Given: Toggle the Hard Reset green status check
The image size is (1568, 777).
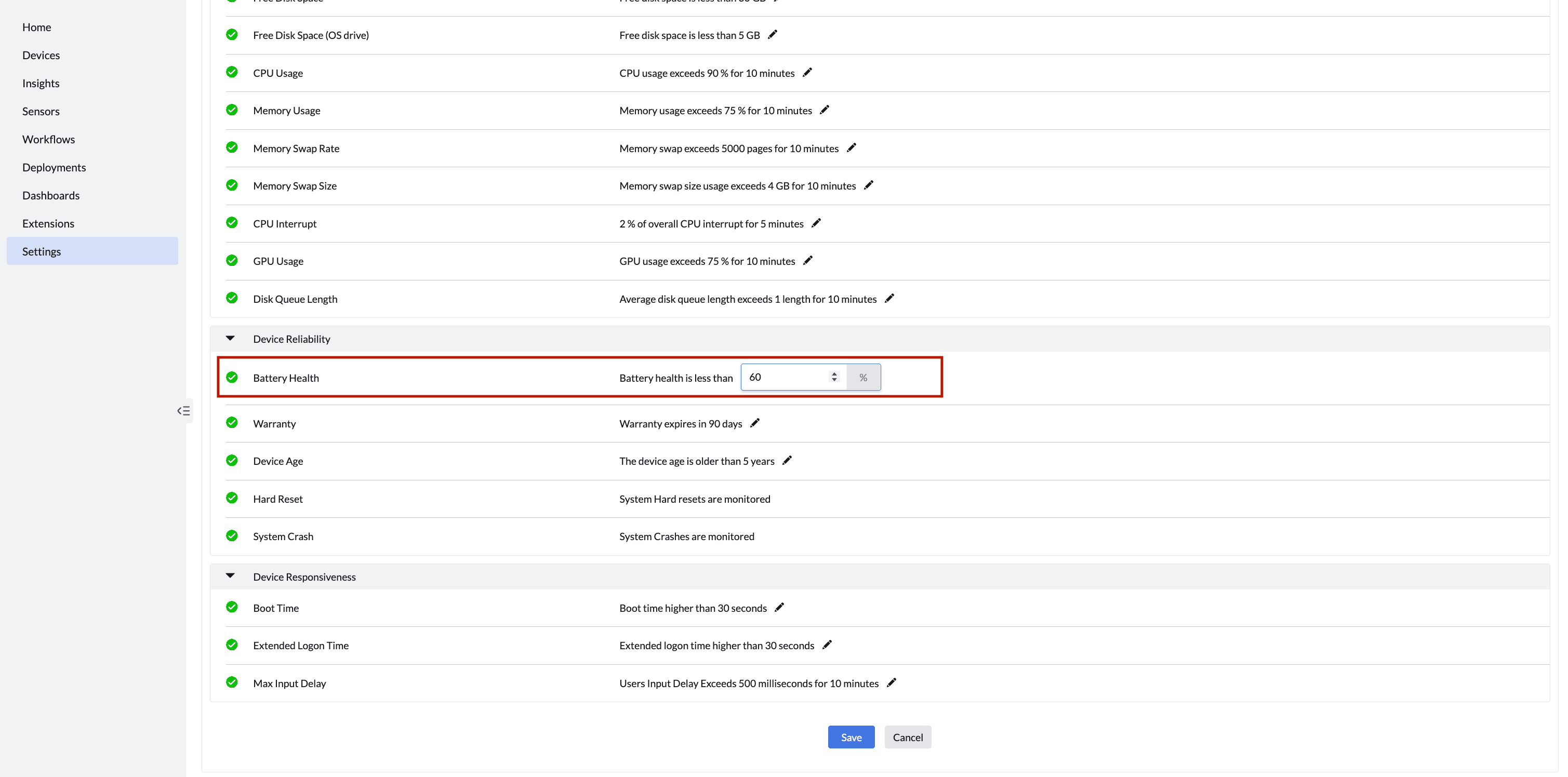Looking at the screenshot, I should point(232,498).
